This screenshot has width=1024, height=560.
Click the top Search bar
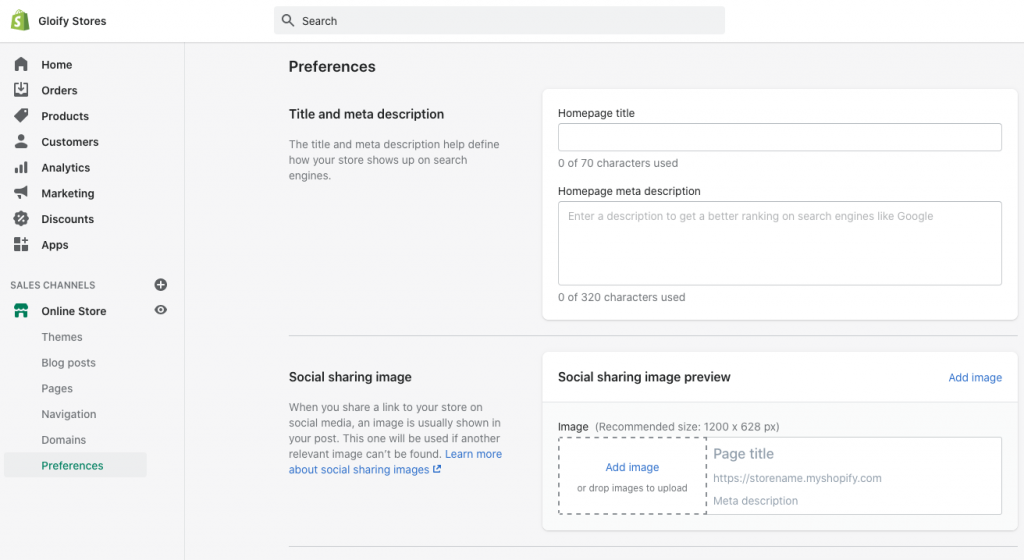(x=499, y=21)
